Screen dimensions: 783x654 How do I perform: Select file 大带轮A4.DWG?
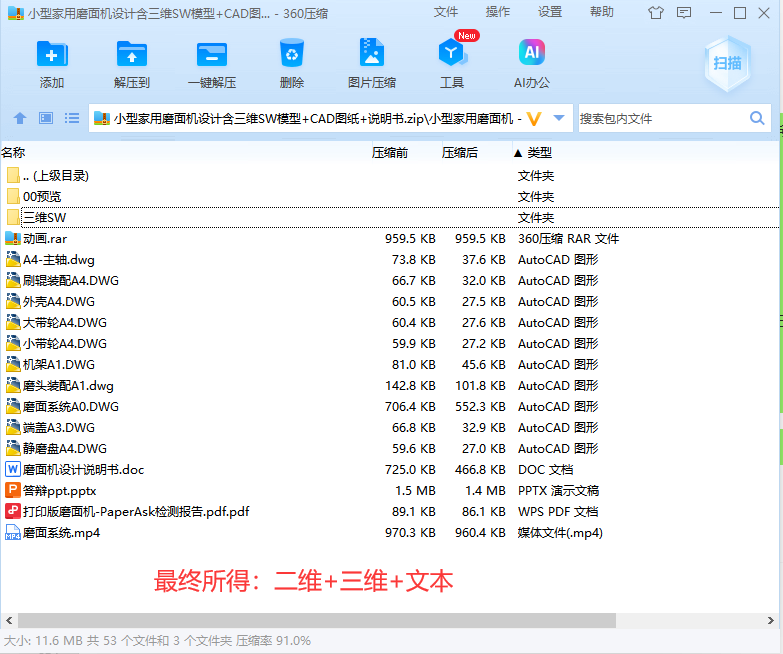click(65, 323)
